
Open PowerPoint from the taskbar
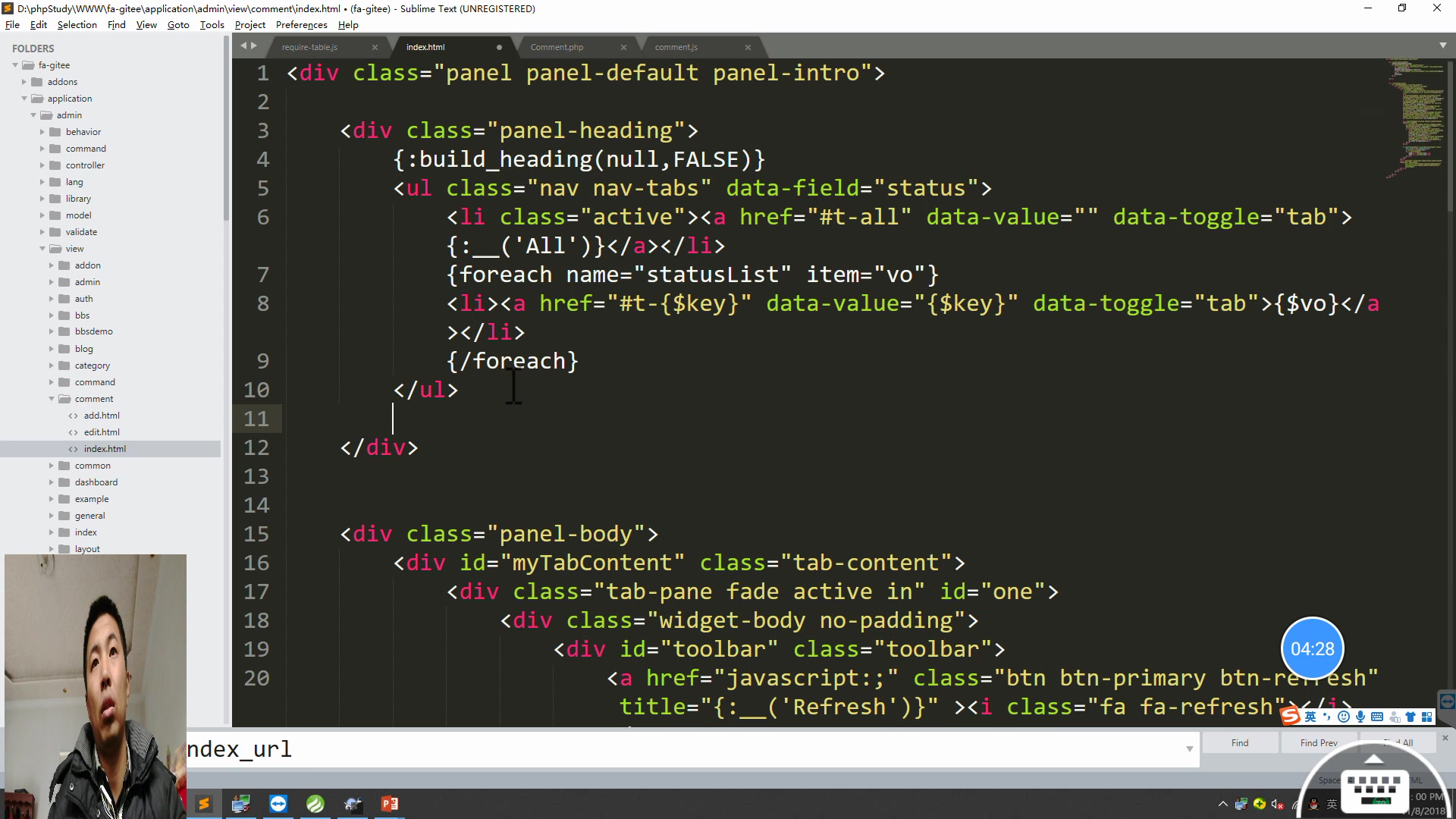click(x=390, y=804)
